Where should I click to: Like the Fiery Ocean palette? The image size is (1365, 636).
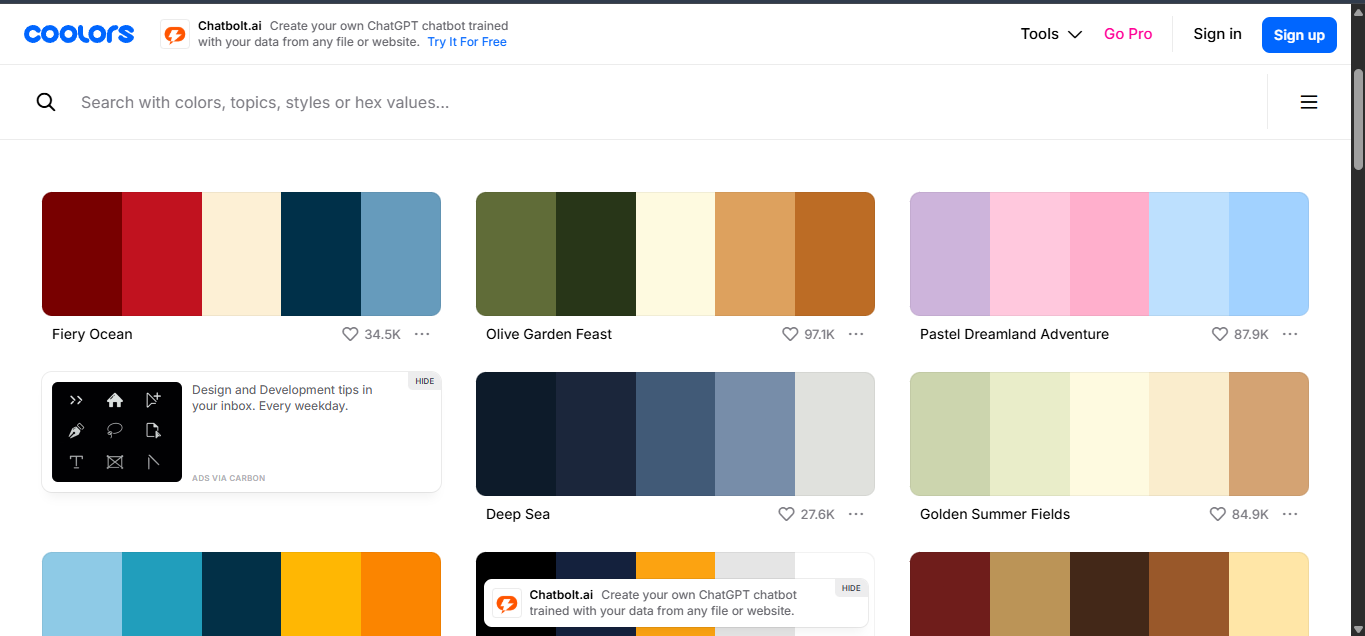pos(350,334)
